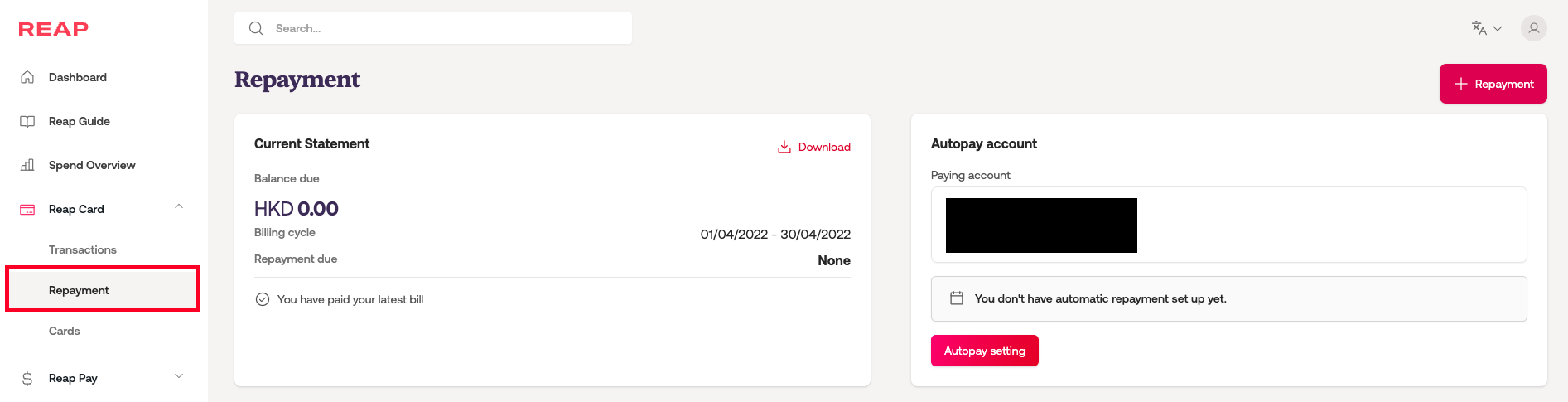Expand the Reap Pay section chevron

coord(179,376)
